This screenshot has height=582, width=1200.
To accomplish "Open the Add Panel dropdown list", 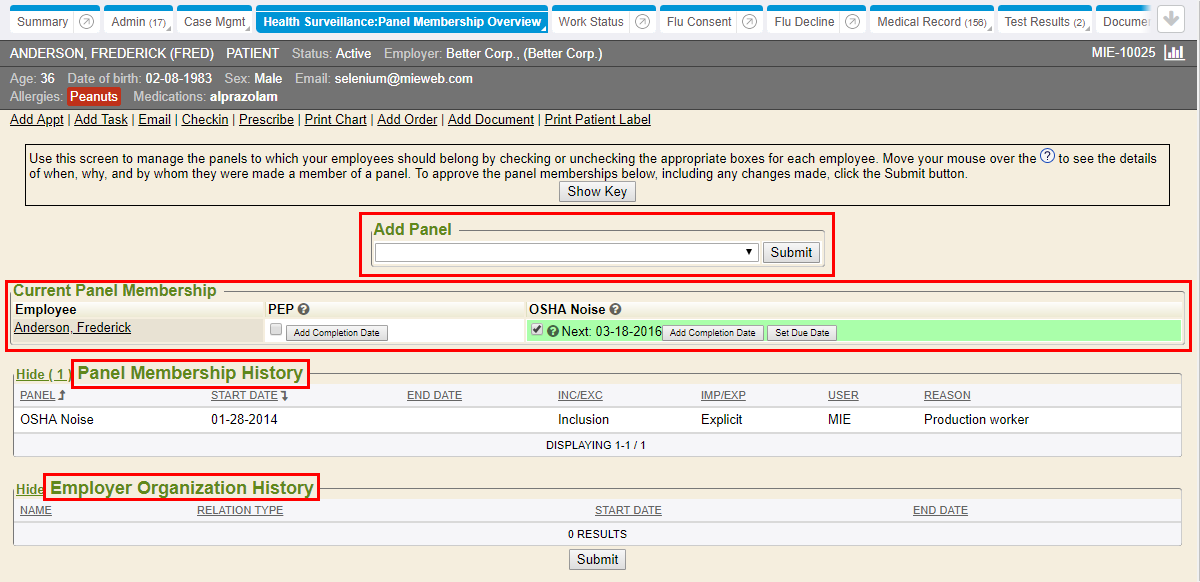I will [566, 253].
